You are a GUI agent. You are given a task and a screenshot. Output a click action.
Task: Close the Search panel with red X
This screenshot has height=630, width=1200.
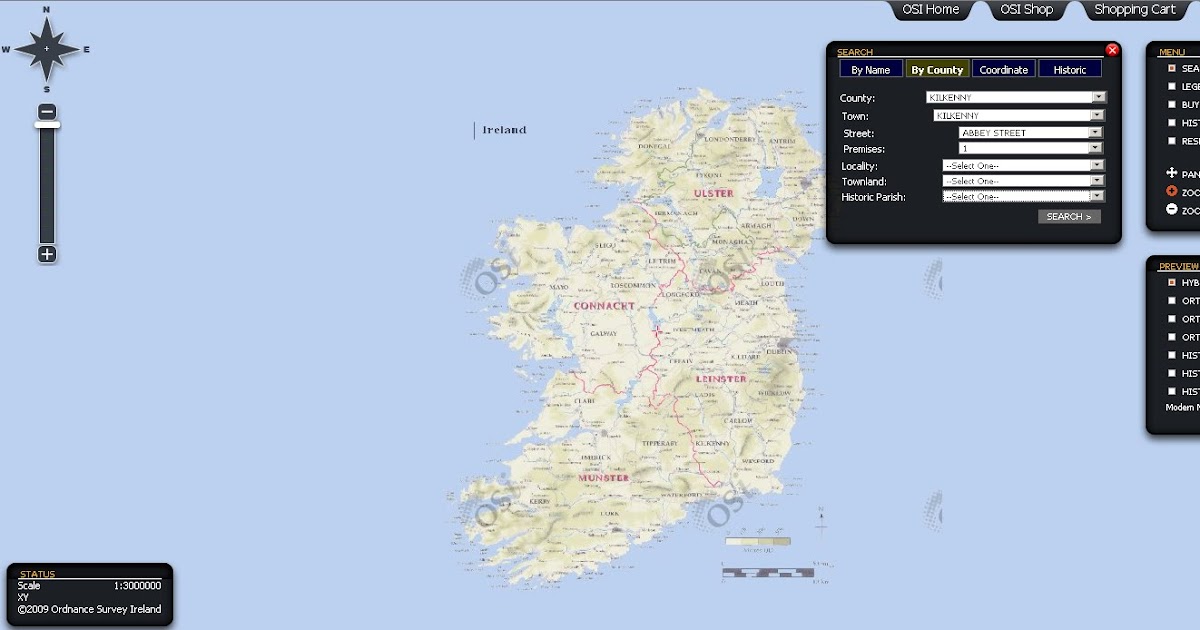(1112, 50)
